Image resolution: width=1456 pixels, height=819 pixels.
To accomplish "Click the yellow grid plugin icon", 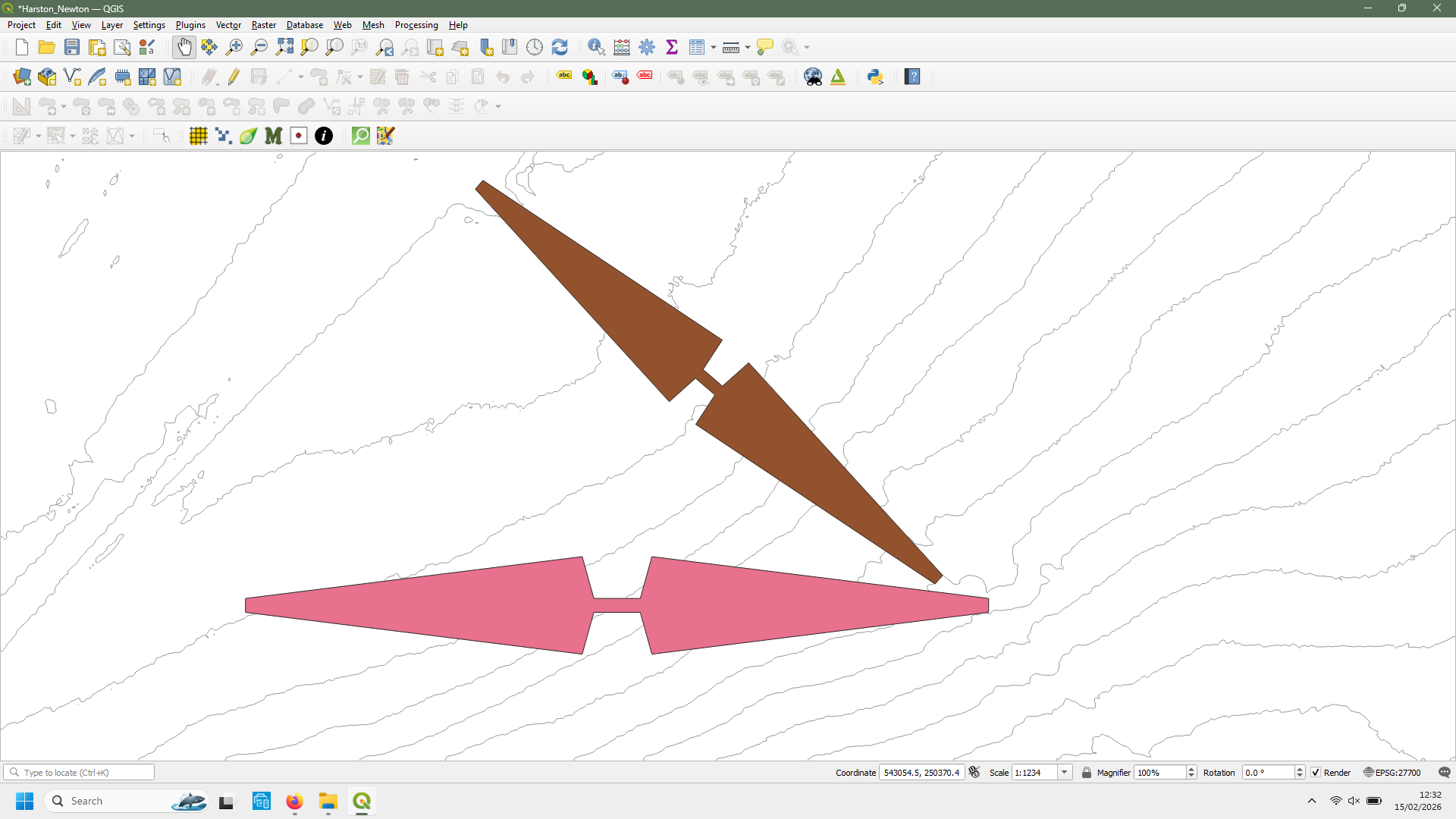I will click(x=199, y=136).
